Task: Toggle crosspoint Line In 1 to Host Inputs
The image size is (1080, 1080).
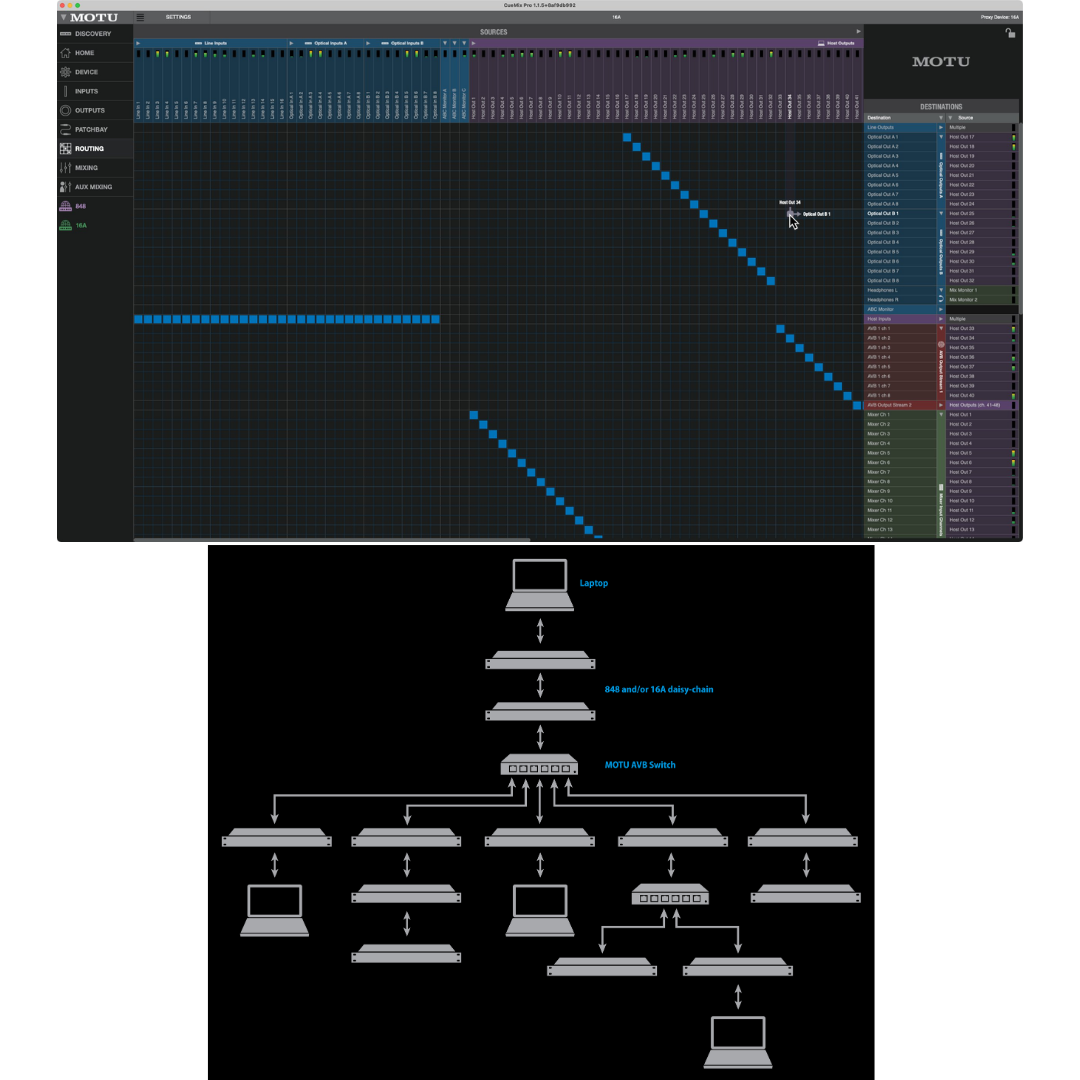Action: (138, 319)
